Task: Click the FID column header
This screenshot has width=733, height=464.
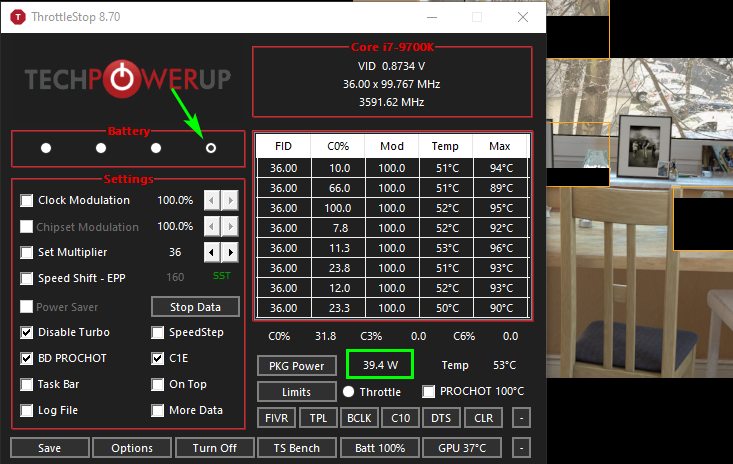Action: coord(283,146)
